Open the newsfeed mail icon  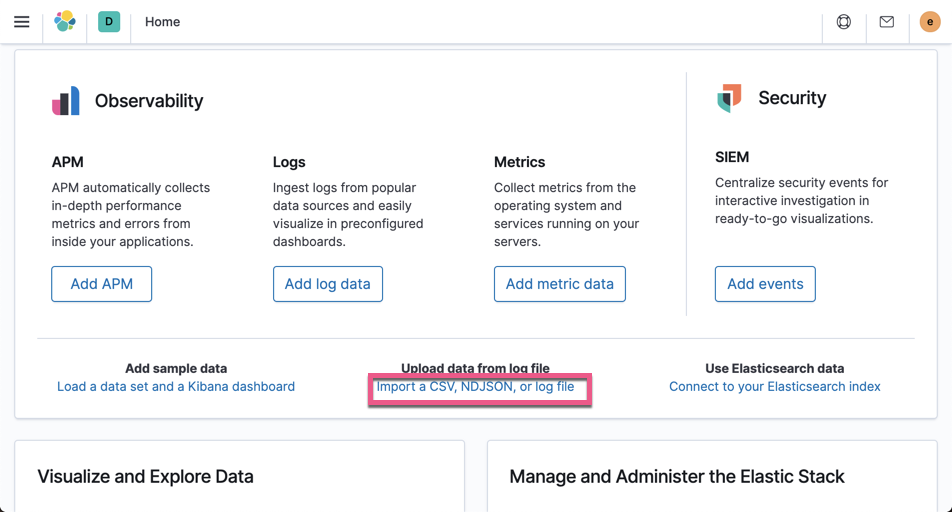pos(886,22)
